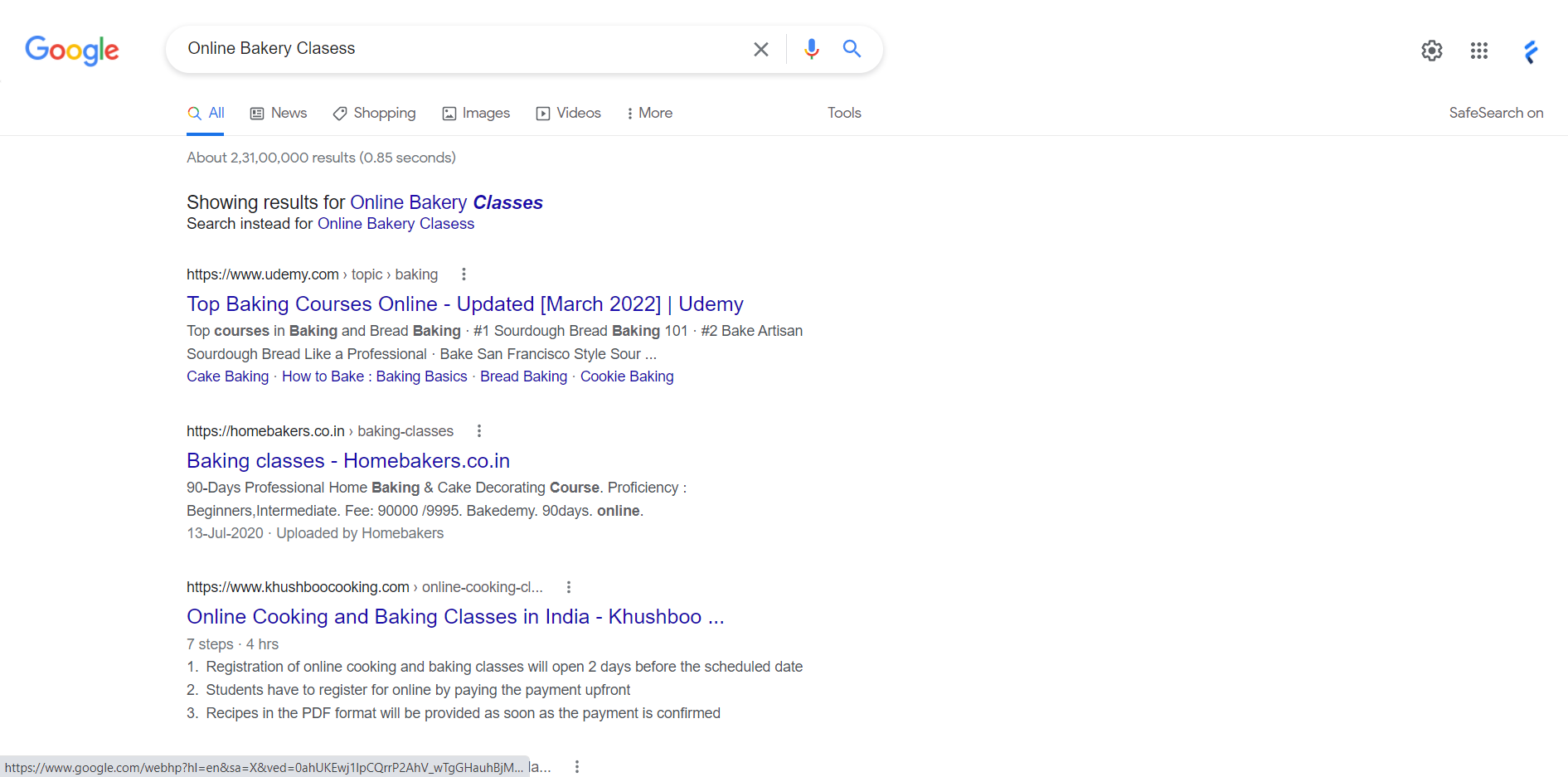Click the About 2,31,00,000 results text
The image size is (1568, 777).
click(x=321, y=158)
